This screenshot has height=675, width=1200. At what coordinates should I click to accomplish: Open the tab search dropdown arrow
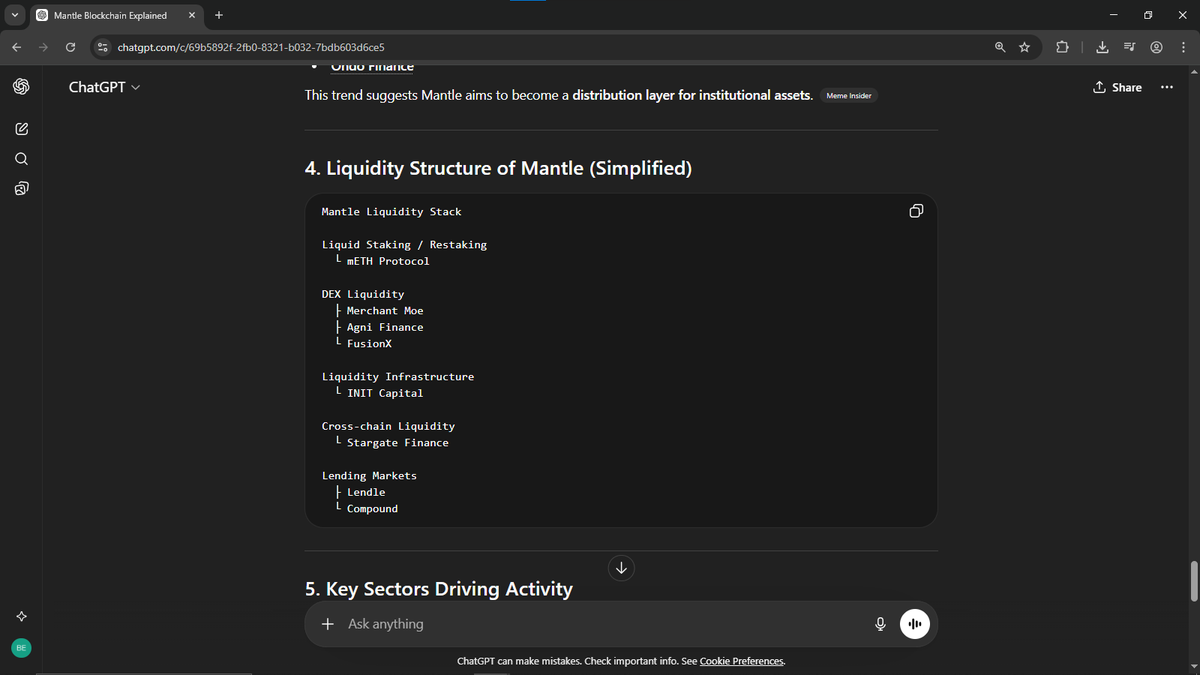(x=15, y=15)
